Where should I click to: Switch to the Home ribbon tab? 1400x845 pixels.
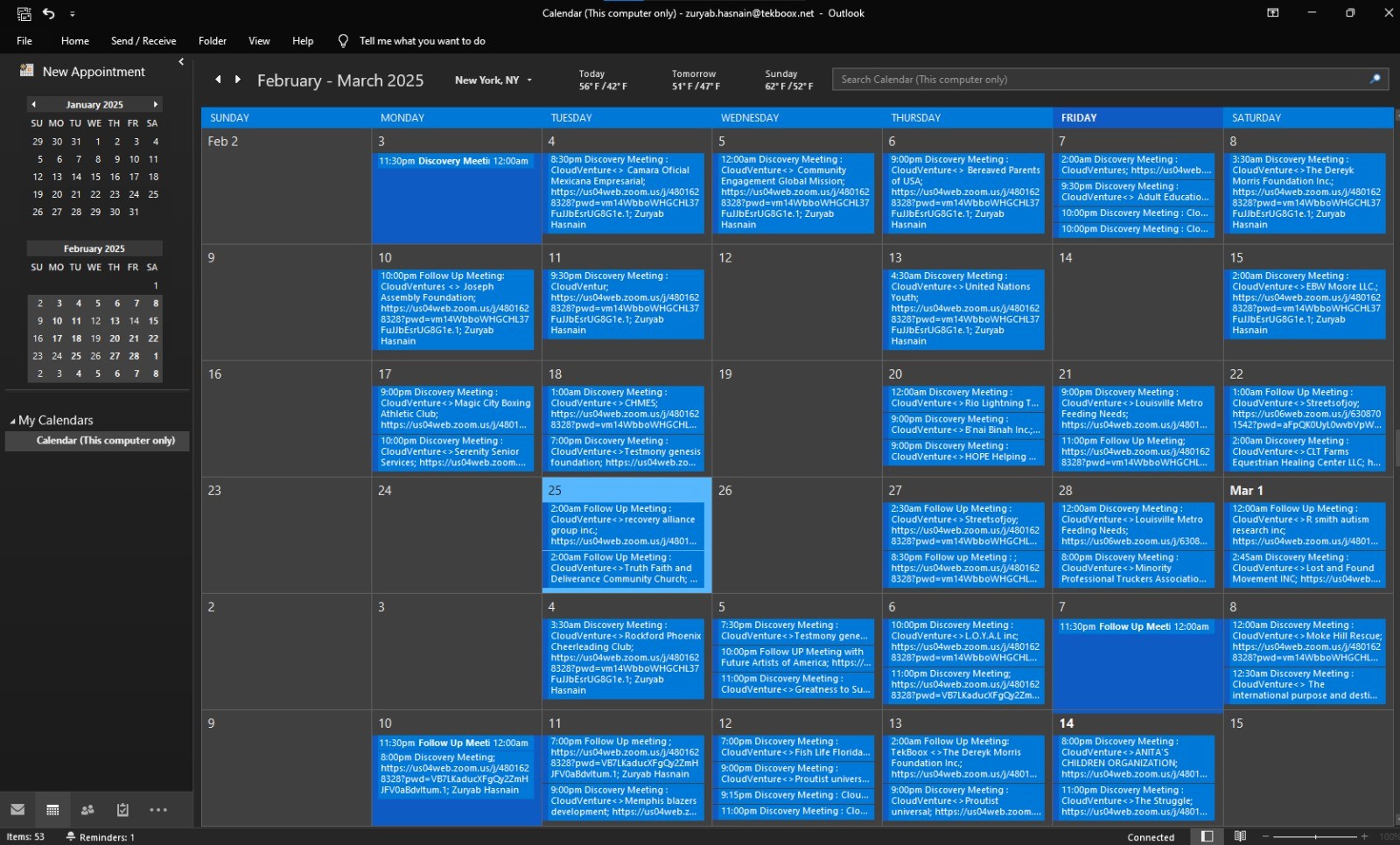point(75,41)
